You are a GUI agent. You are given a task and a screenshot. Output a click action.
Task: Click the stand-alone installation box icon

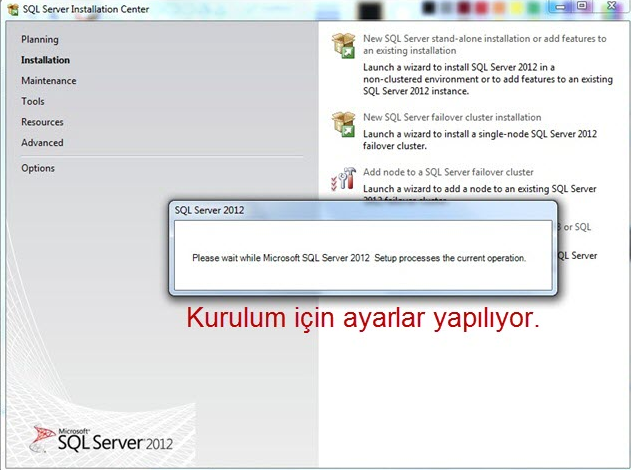pyautogui.click(x=343, y=45)
